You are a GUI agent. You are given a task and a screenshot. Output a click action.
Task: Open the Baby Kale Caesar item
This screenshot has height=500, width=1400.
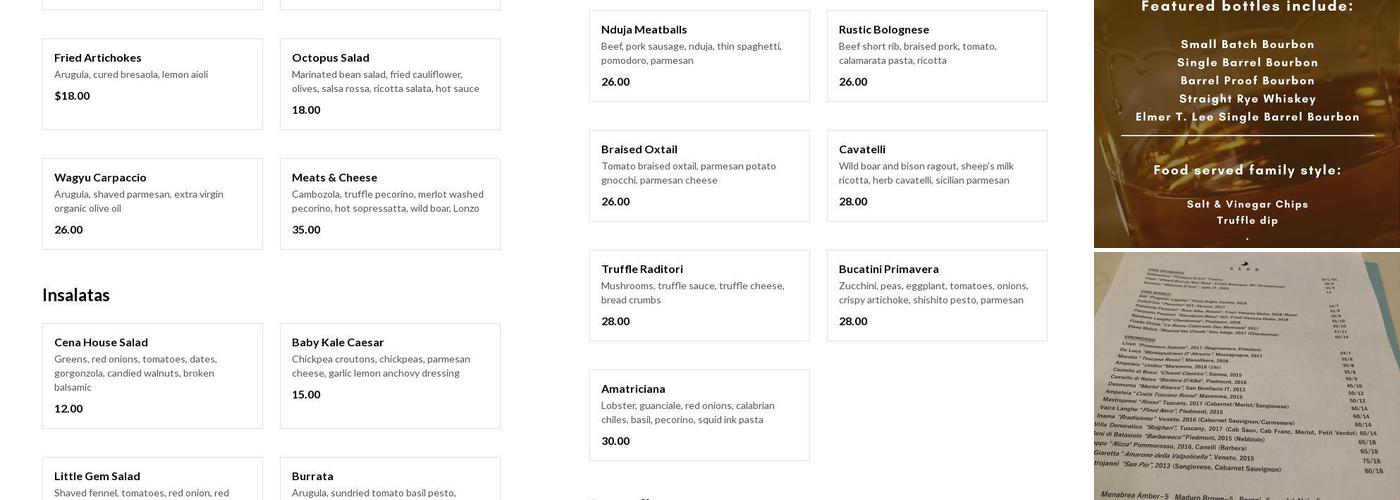coord(390,376)
